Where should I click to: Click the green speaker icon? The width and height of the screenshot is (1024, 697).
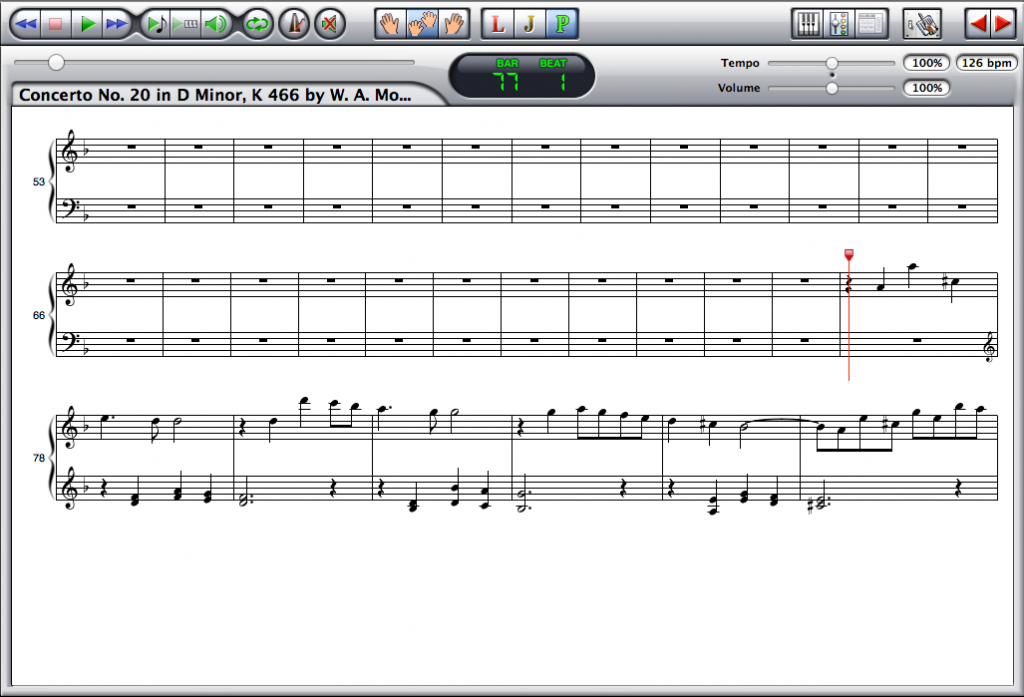click(x=216, y=24)
